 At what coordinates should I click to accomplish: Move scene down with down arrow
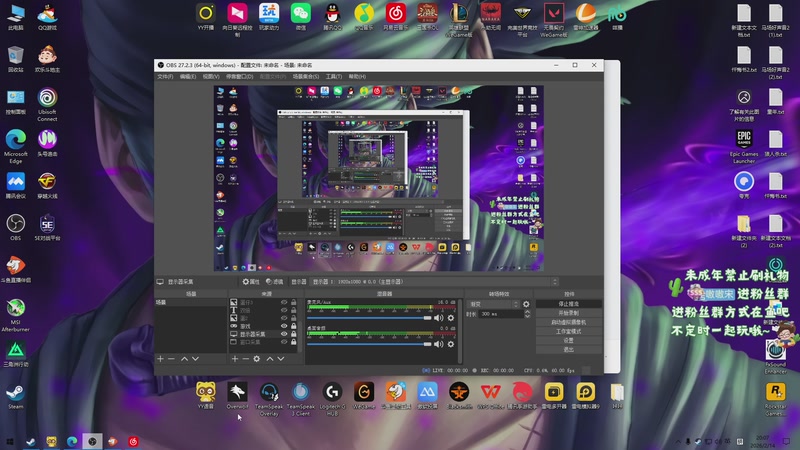(x=195, y=359)
